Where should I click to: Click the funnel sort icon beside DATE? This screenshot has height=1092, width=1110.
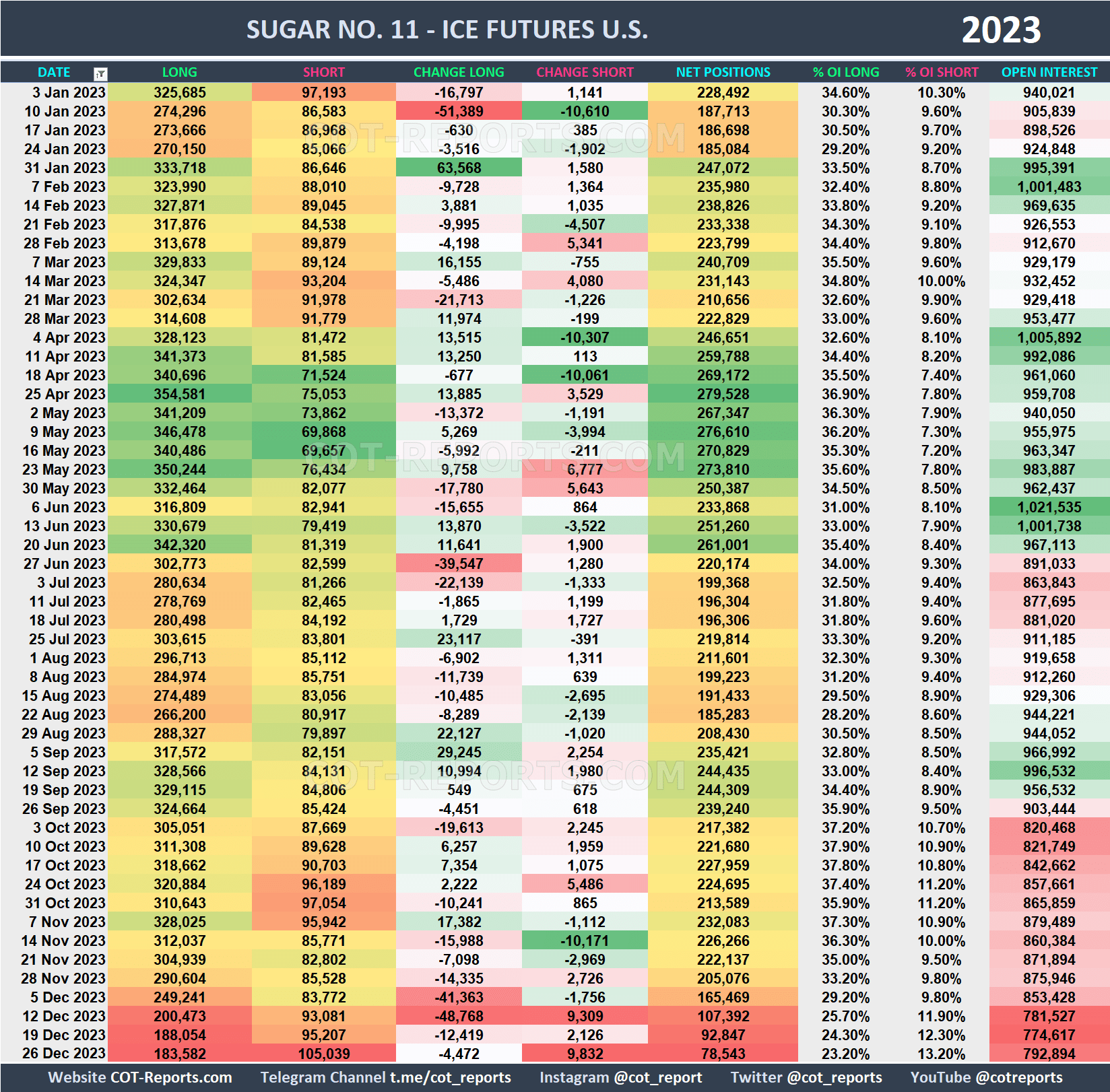pyautogui.click(x=100, y=72)
